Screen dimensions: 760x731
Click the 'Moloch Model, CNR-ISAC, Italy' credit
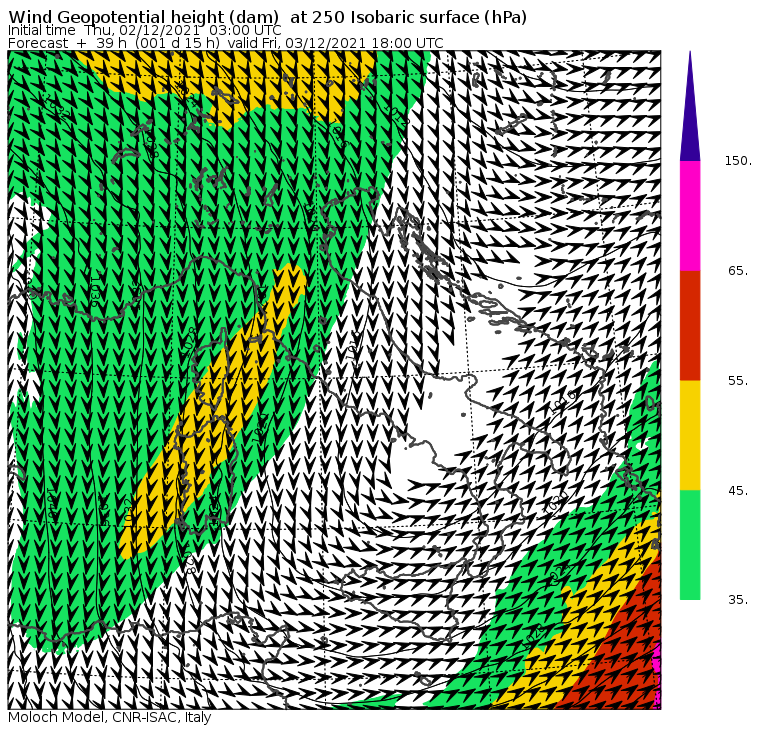coord(110,717)
